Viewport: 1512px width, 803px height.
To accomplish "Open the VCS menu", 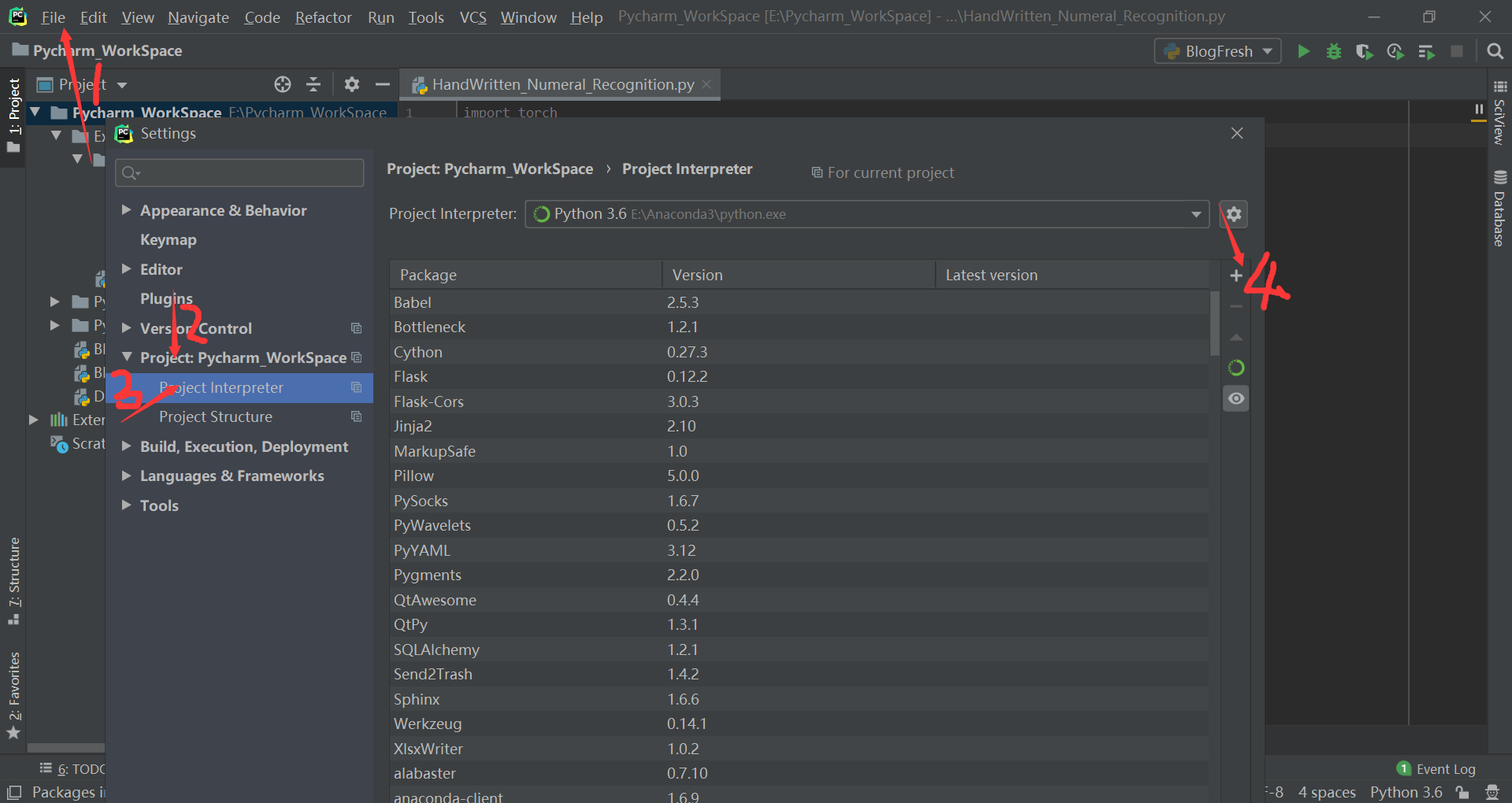I will 472,17.
